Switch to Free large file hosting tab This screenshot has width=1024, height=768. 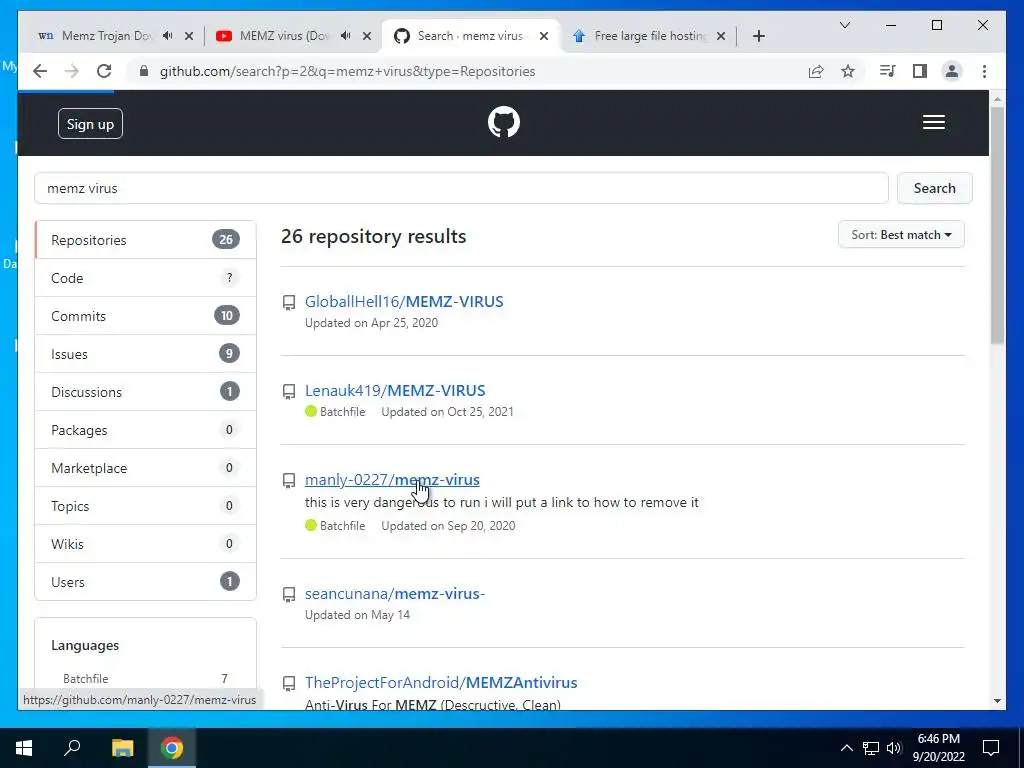coord(650,36)
